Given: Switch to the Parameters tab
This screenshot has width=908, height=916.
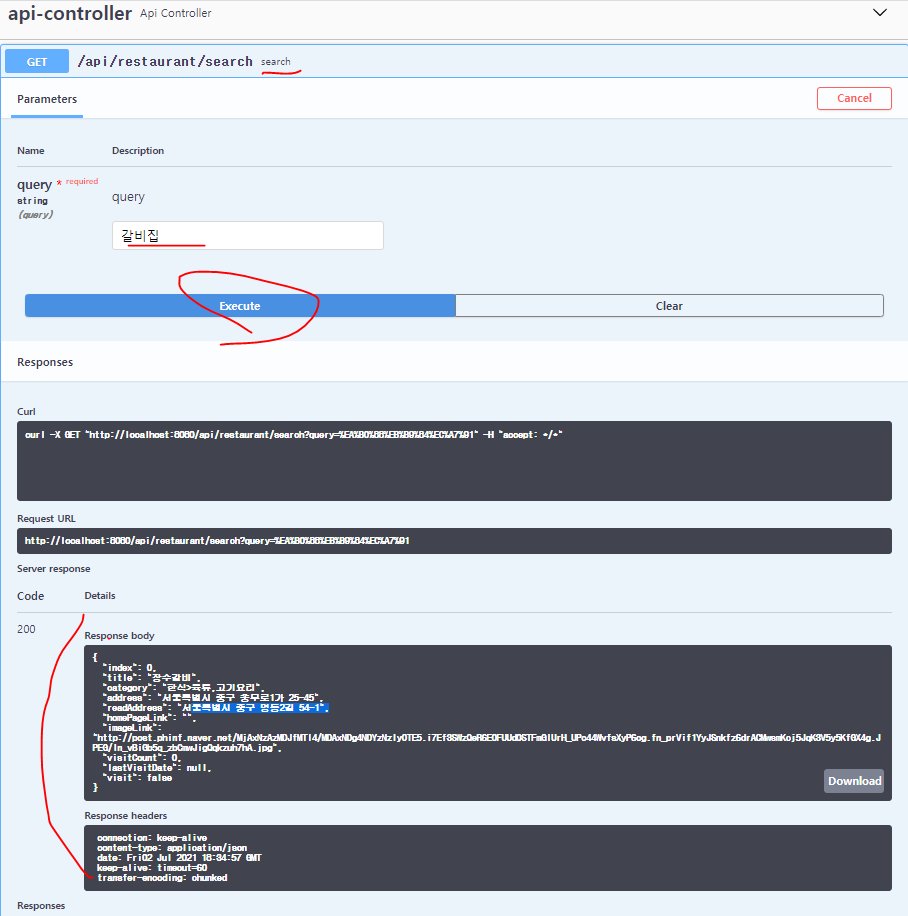Looking at the screenshot, I should [x=46, y=99].
